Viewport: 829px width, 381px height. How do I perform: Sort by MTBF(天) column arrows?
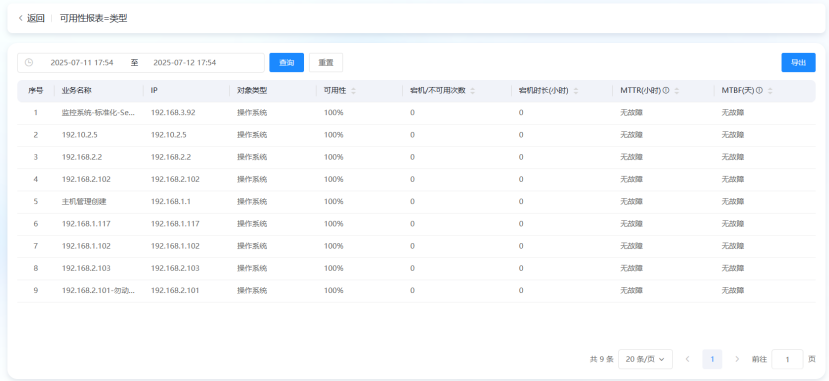pos(770,91)
